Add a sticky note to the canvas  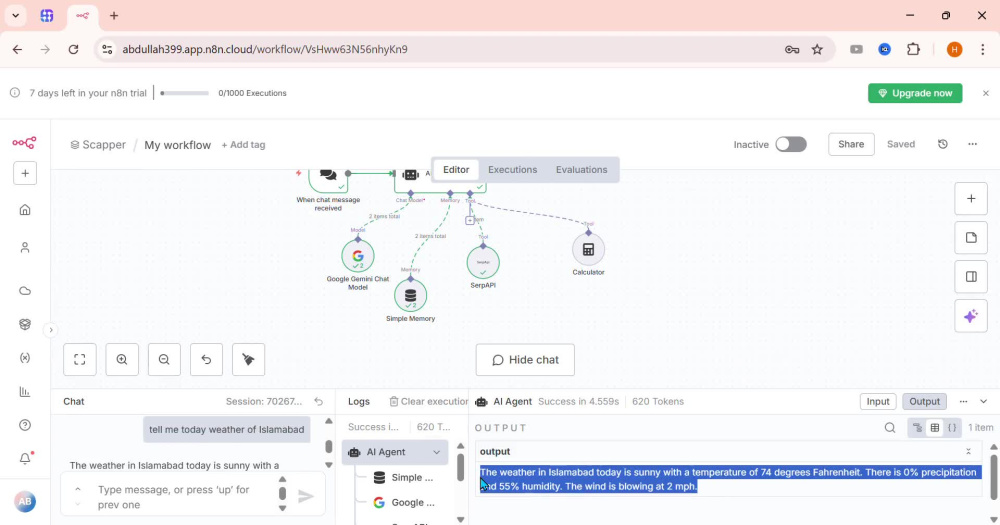(x=971, y=238)
